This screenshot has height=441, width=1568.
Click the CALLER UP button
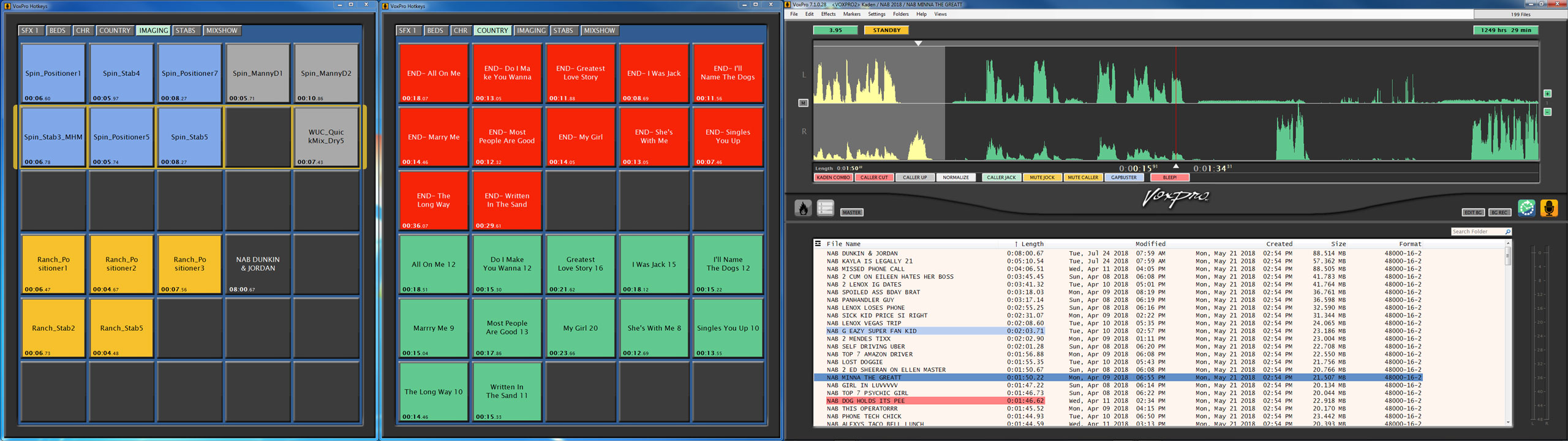click(915, 178)
